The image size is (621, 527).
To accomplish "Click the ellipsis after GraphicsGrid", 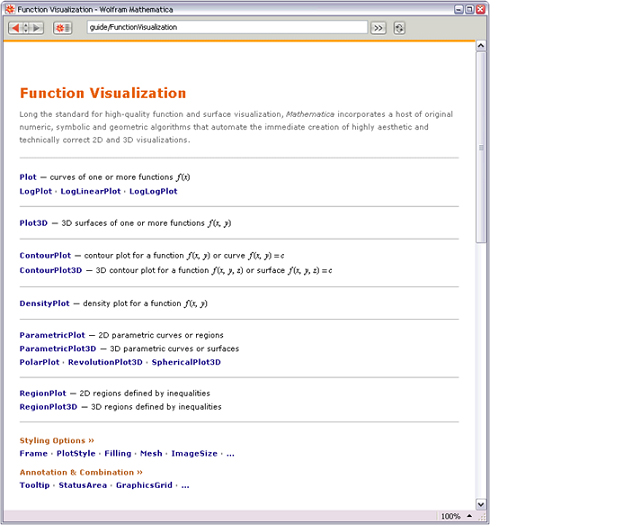I will coord(185,485).
